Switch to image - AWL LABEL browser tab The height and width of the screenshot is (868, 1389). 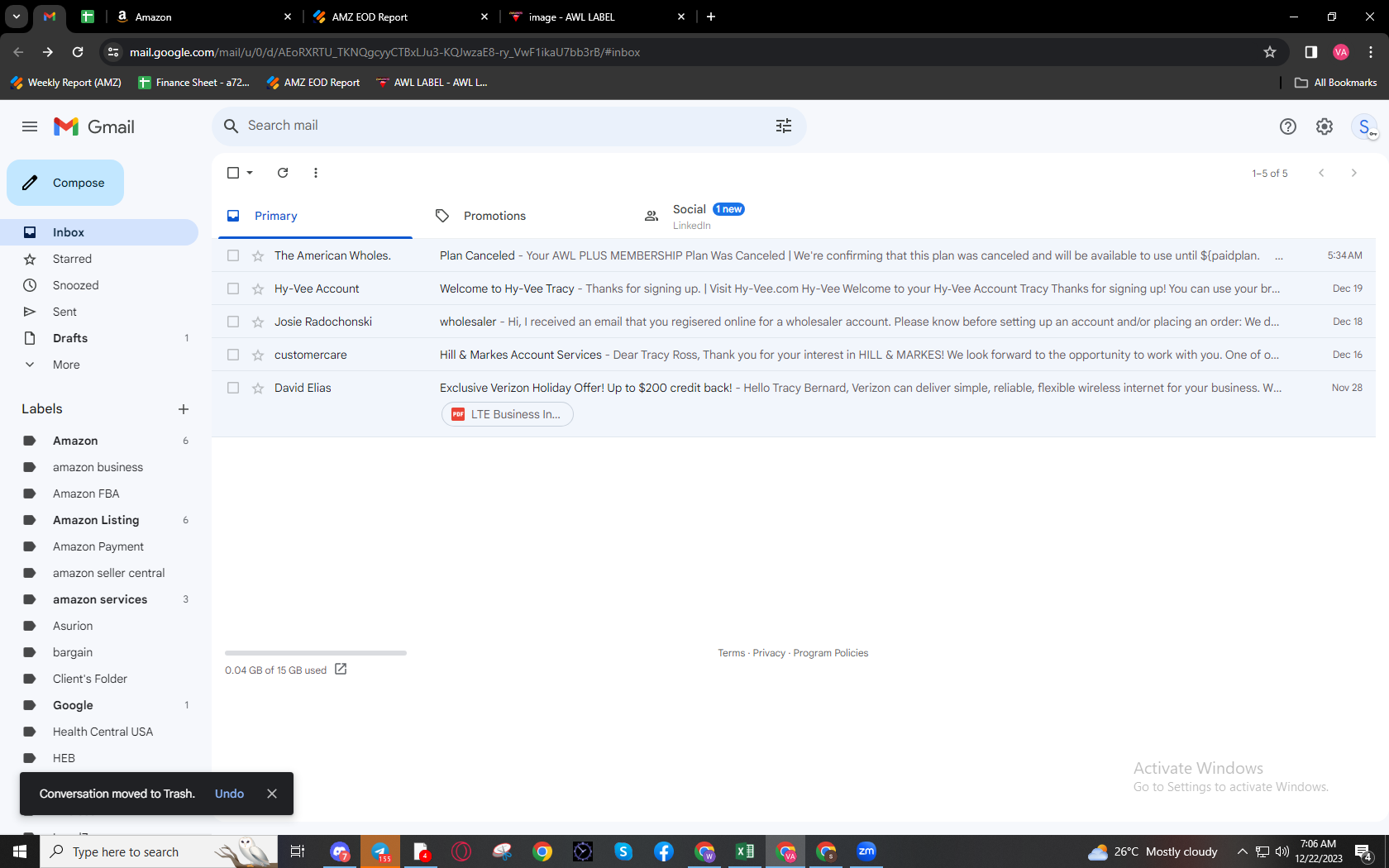pos(598,17)
